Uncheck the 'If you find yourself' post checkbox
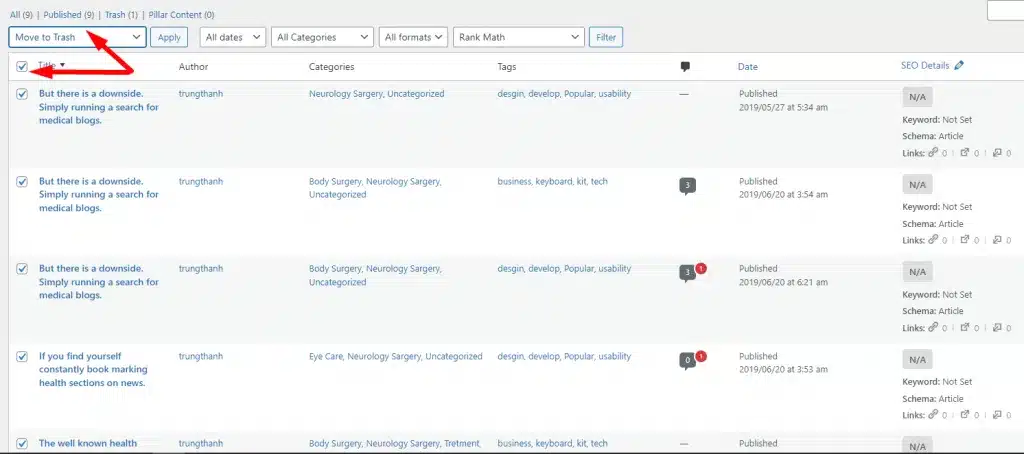 coord(22,356)
